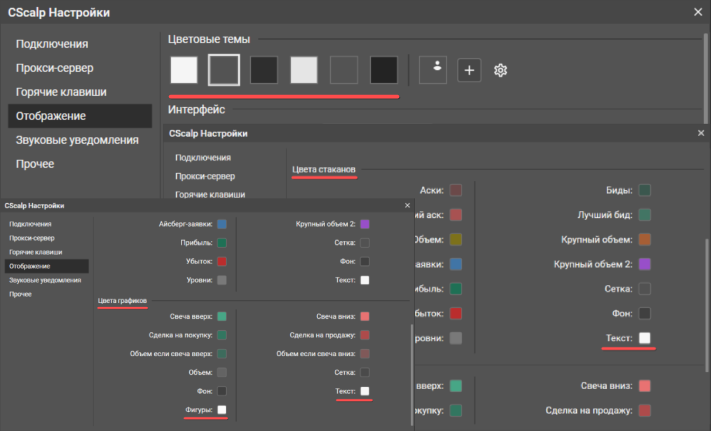
Task: Pick the Лучший бид color swatch
Action: [x=644, y=215]
